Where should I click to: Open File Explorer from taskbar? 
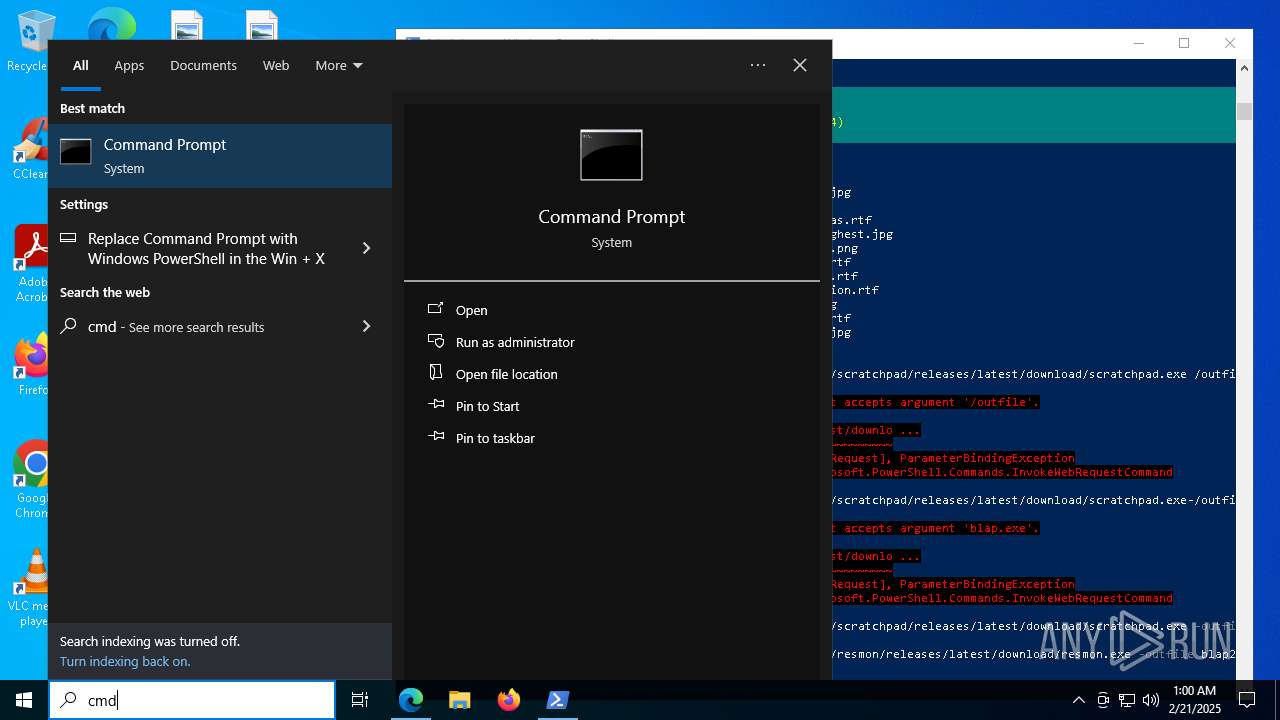[x=459, y=700]
